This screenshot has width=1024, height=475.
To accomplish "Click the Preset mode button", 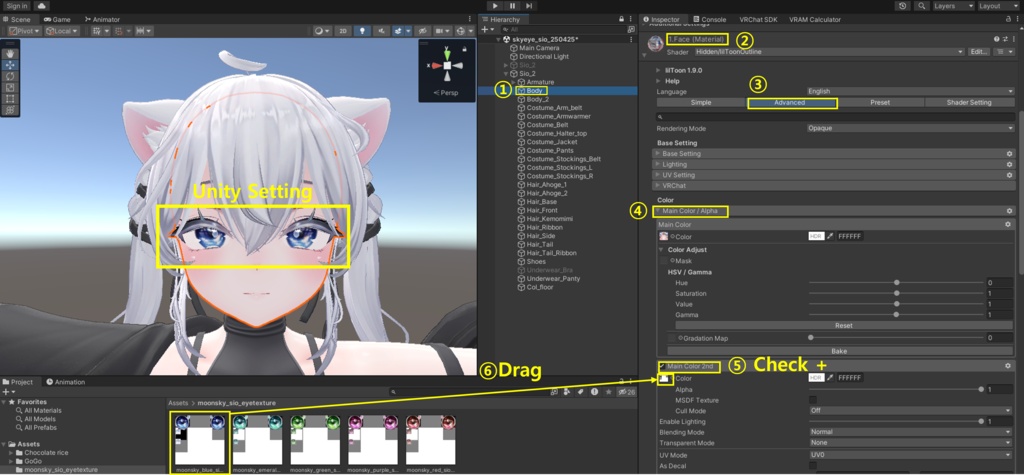I will click(880, 103).
